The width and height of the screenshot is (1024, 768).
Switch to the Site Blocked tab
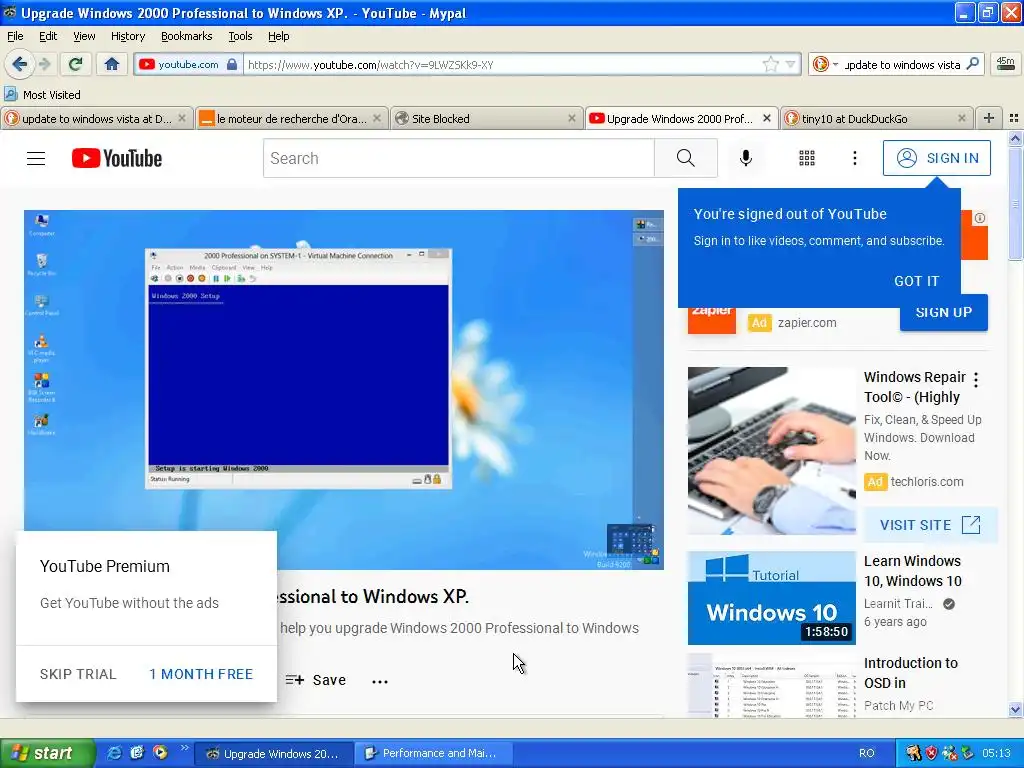pyautogui.click(x=486, y=118)
